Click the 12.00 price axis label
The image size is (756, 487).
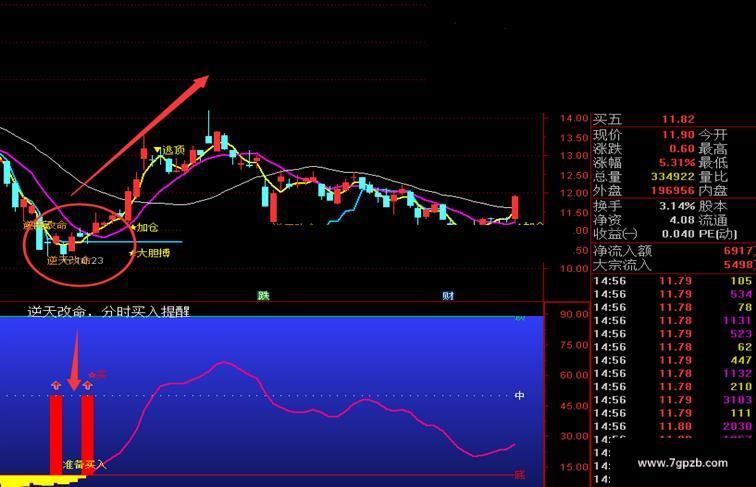click(x=574, y=193)
